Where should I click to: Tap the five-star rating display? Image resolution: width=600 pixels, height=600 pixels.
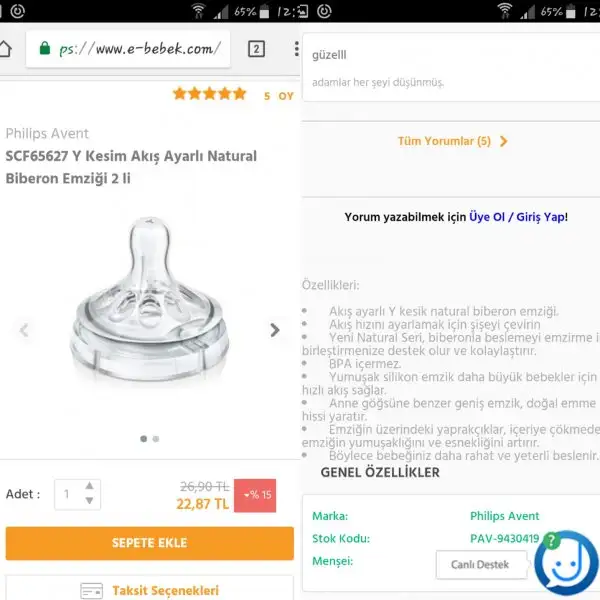click(x=209, y=94)
